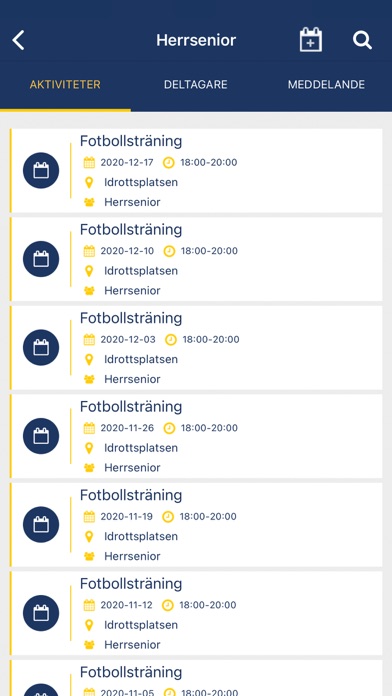The height and width of the screenshot is (696, 392).
Task: Open search with the magnifier icon
Action: (x=362, y=40)
